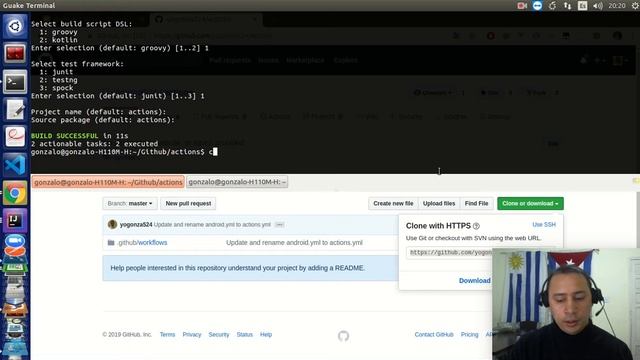Open the Clone or download dropdown

click(x=530, y=203)
